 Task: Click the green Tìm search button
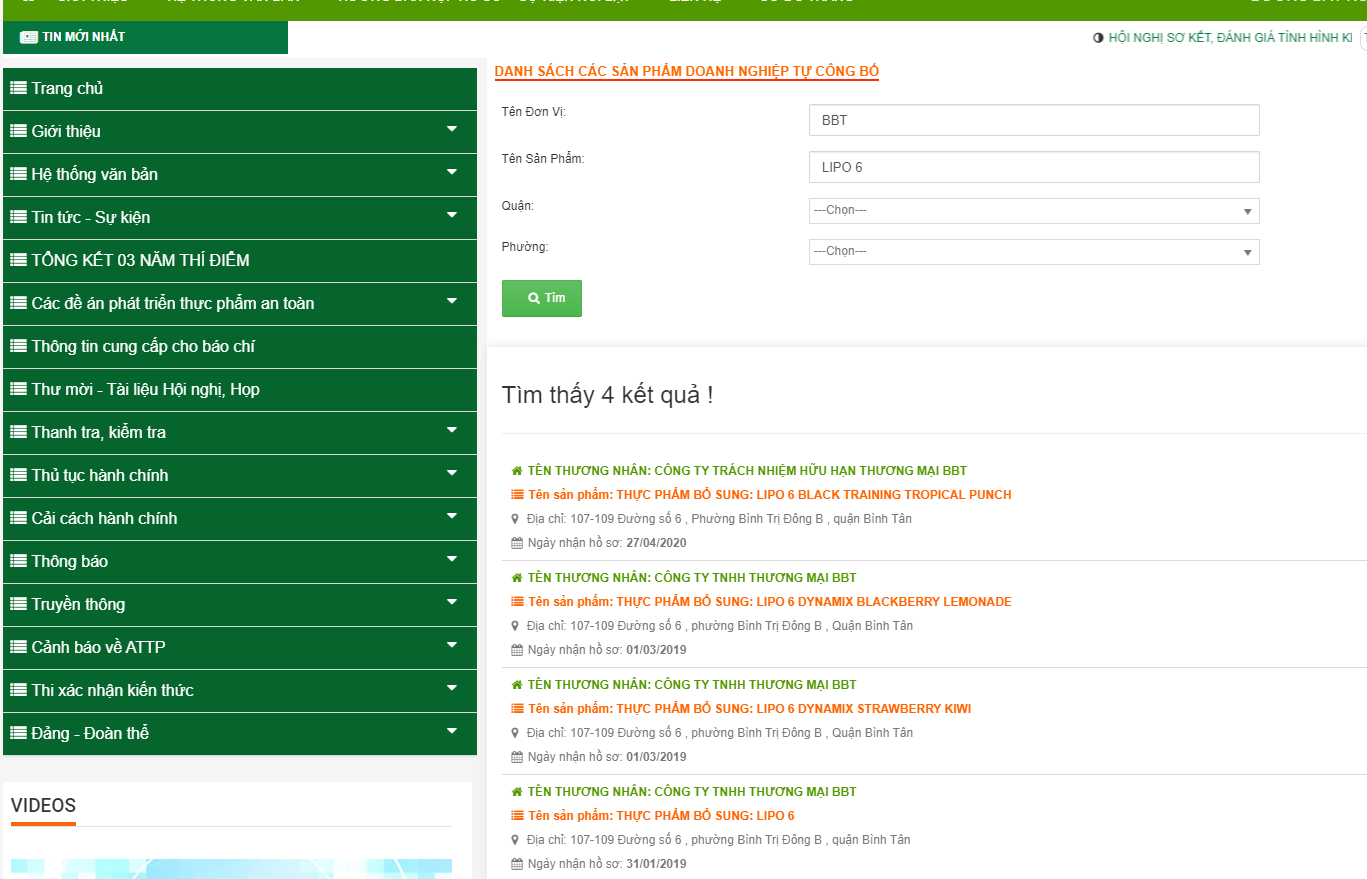(541, 298)
